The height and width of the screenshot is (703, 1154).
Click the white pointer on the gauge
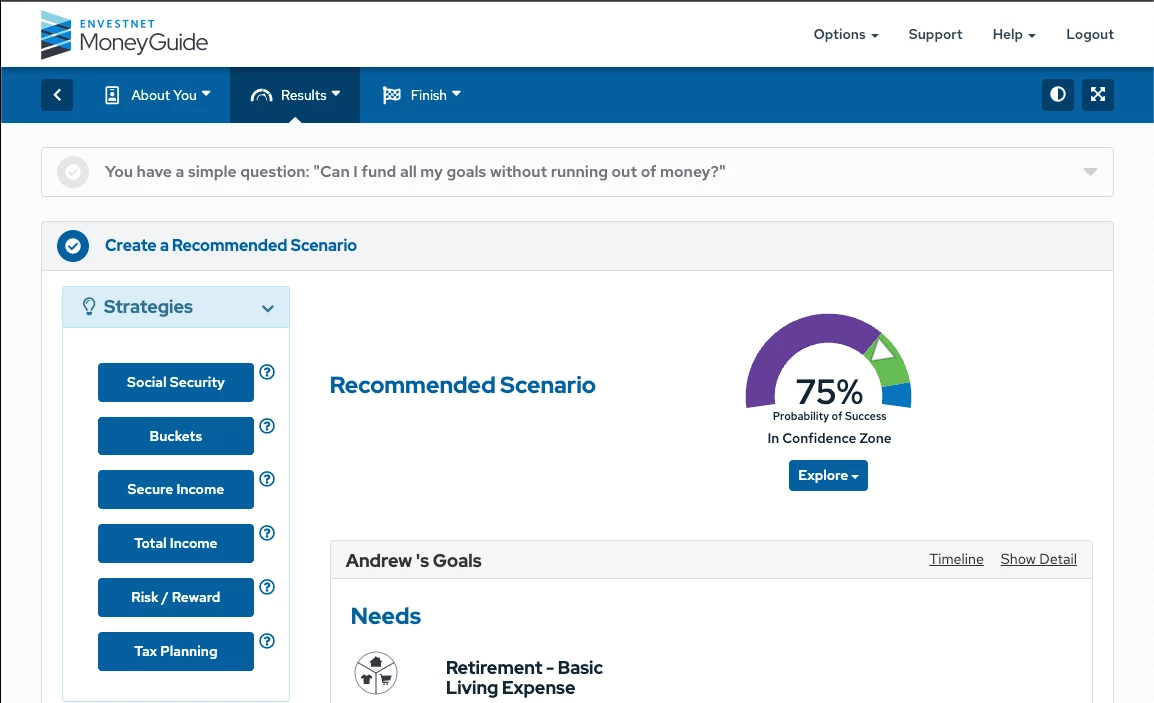[x=880, y=350]
